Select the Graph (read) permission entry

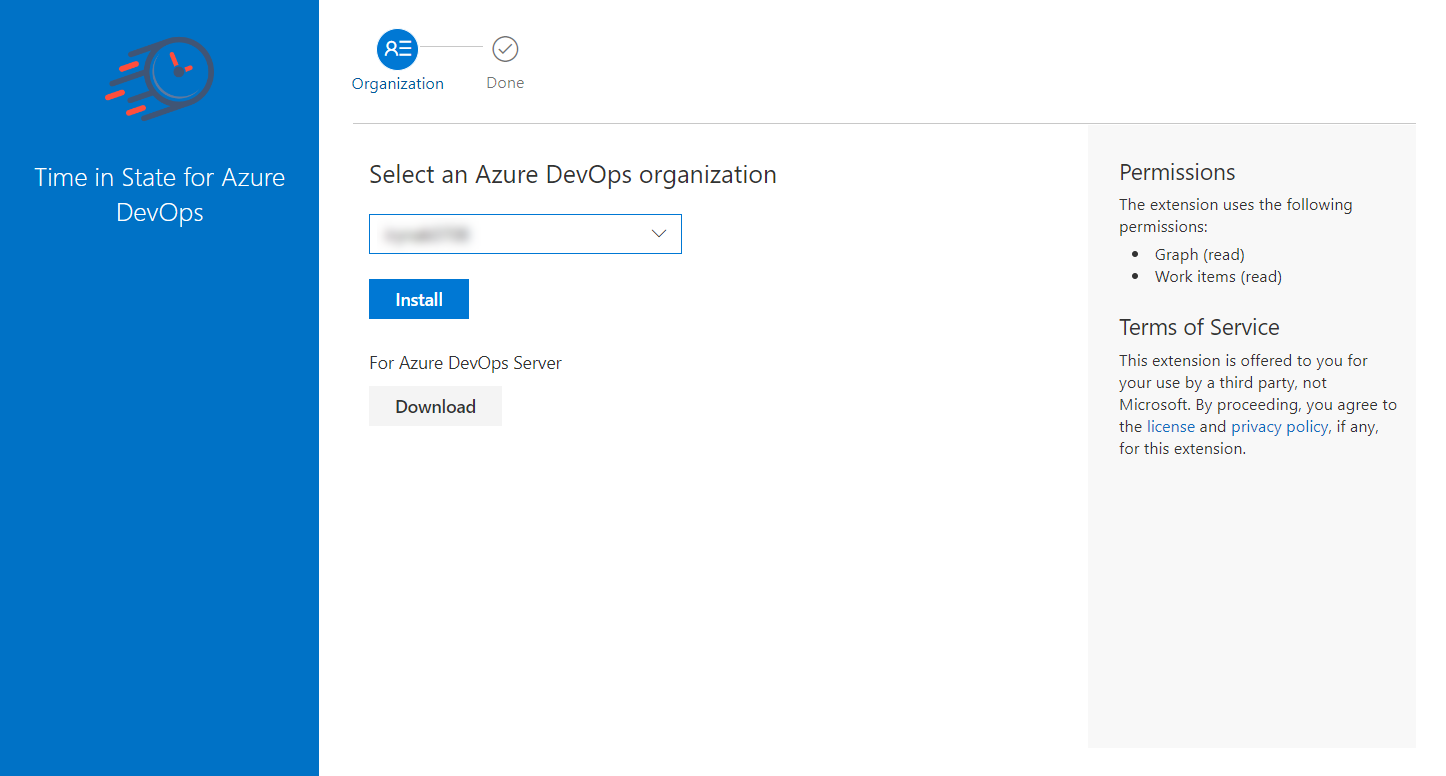click(x=1199, y=254)
